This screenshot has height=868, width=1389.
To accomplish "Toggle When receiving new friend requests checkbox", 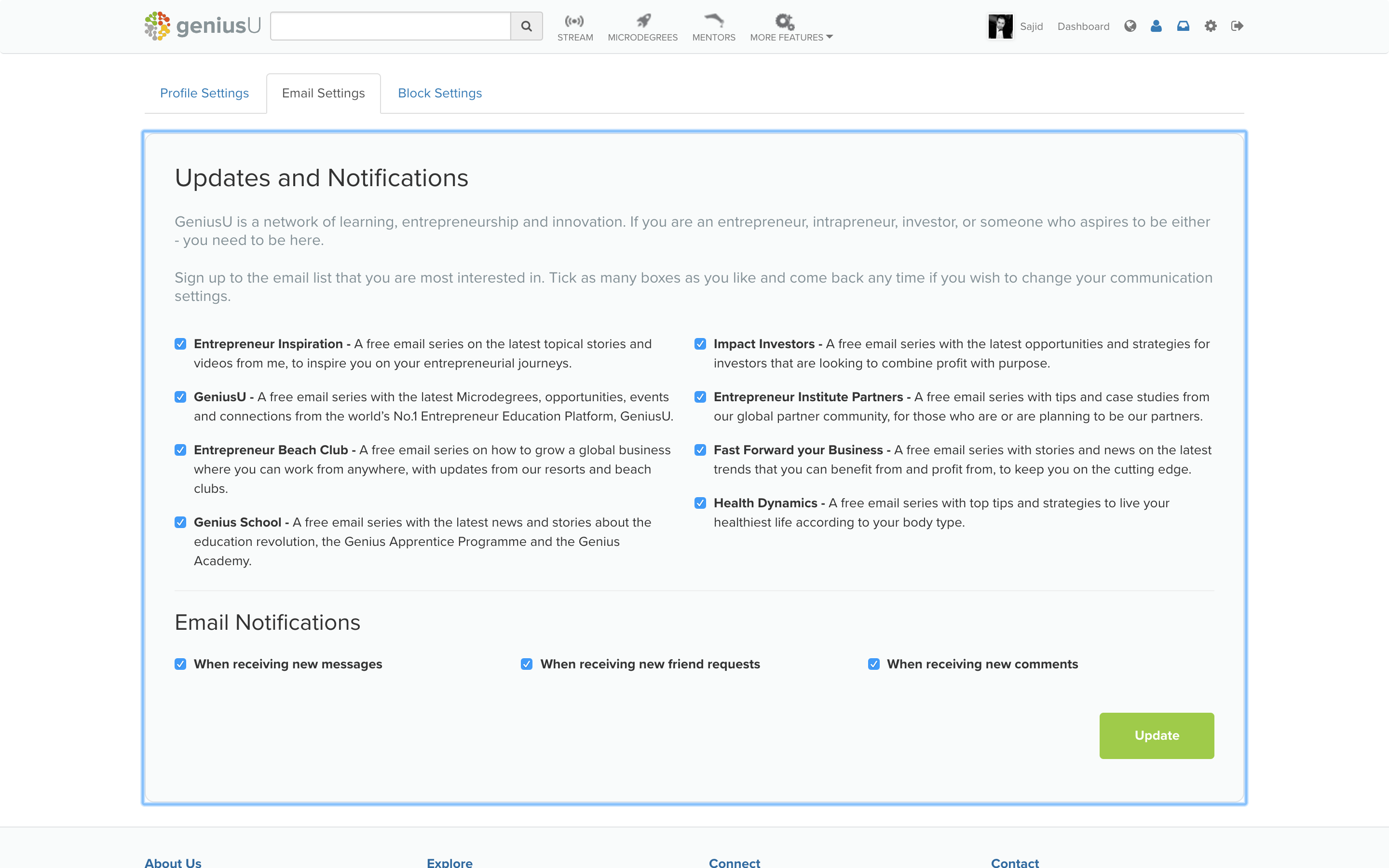I will click(x=527, y=664).
